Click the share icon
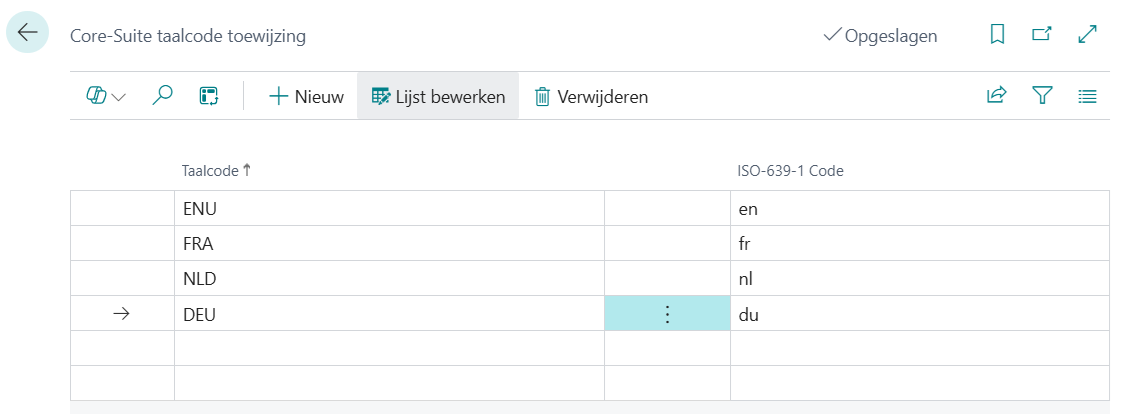Viewport: 1140px width, 414px height. pyautogui.click(x=996, y=96)
